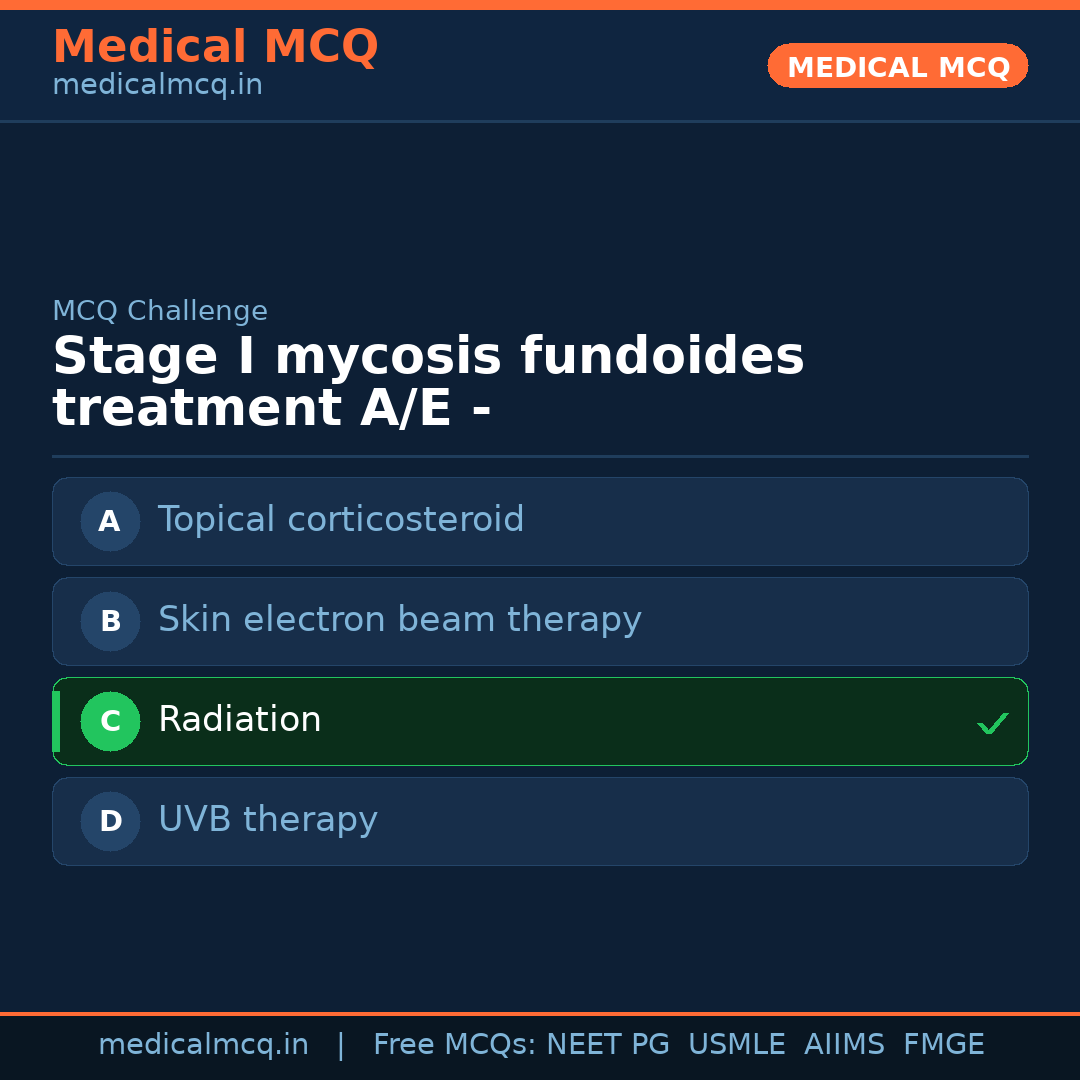Click the letter B option circle
1080x1080 pixels.
(110, 621)
